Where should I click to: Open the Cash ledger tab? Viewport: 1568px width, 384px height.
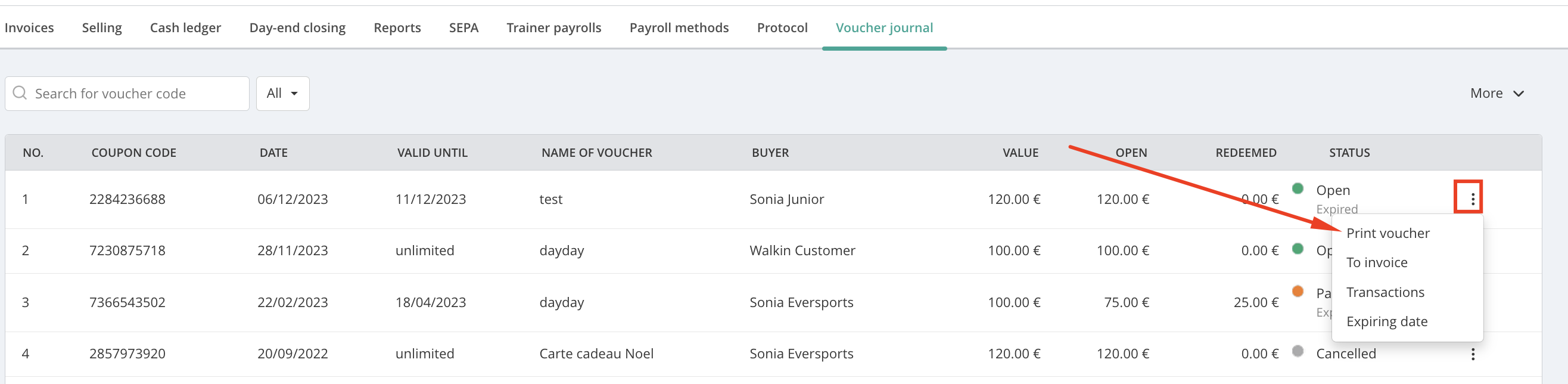(x=185, y=28)
